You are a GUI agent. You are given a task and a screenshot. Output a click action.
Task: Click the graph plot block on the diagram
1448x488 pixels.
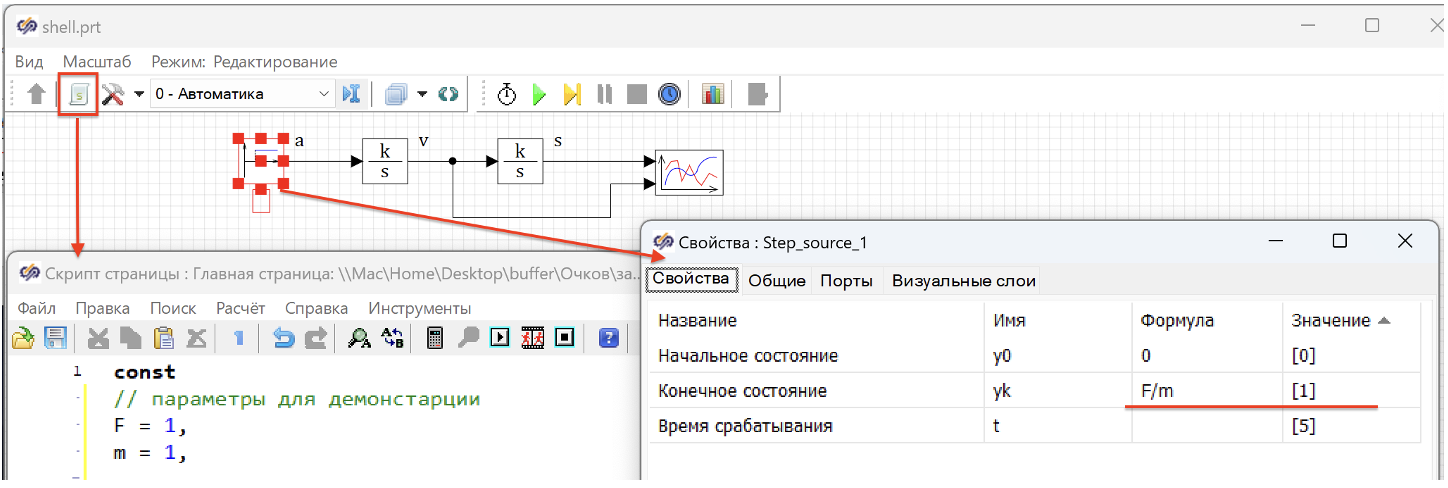(688, 172)
